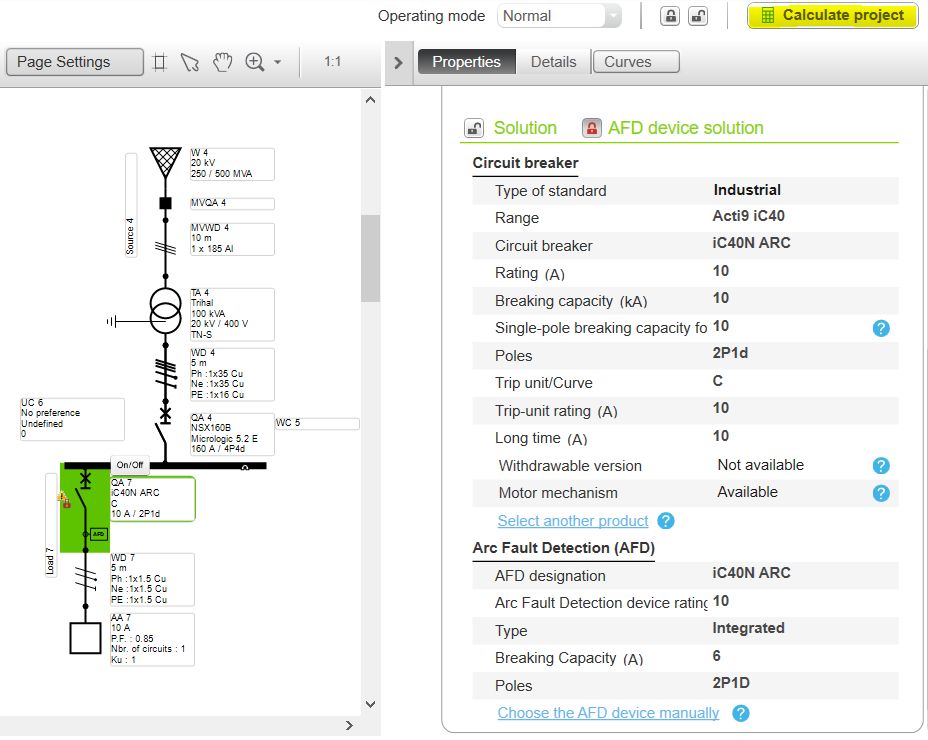This screenshot has width=928, height=740.
Task: Select the WD 7 cable symbol
Action: click(x=85, y=578)
